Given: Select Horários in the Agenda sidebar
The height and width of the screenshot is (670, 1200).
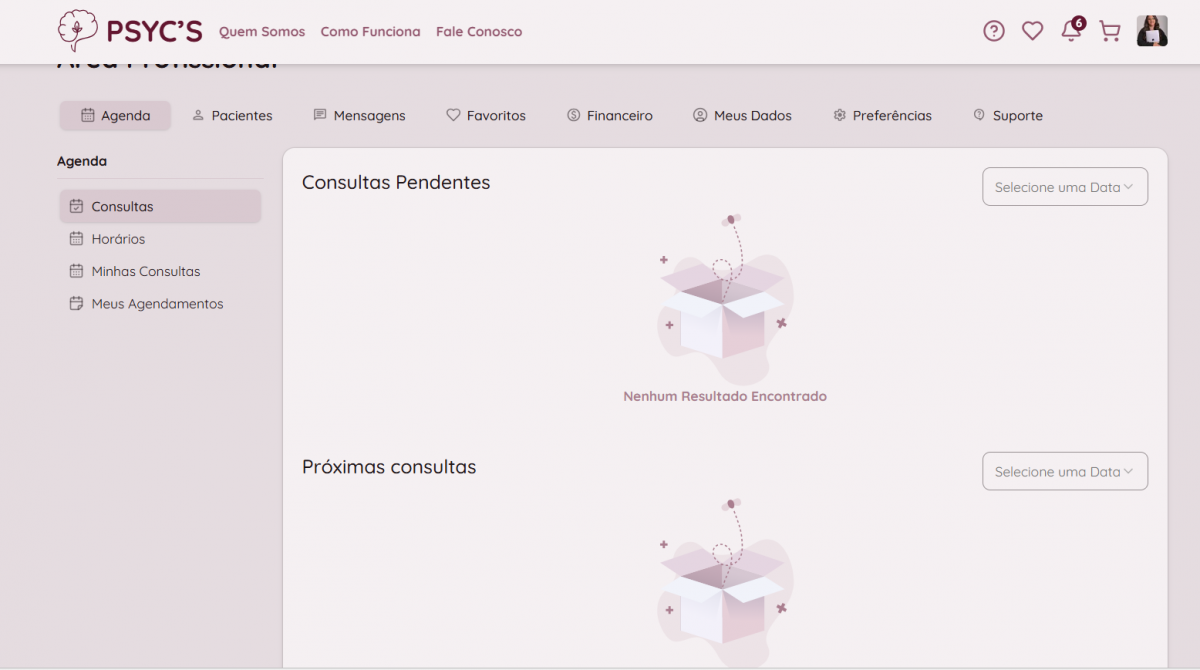Looking at the screenshot, I should pyautogui.click(x=118, y=239).
